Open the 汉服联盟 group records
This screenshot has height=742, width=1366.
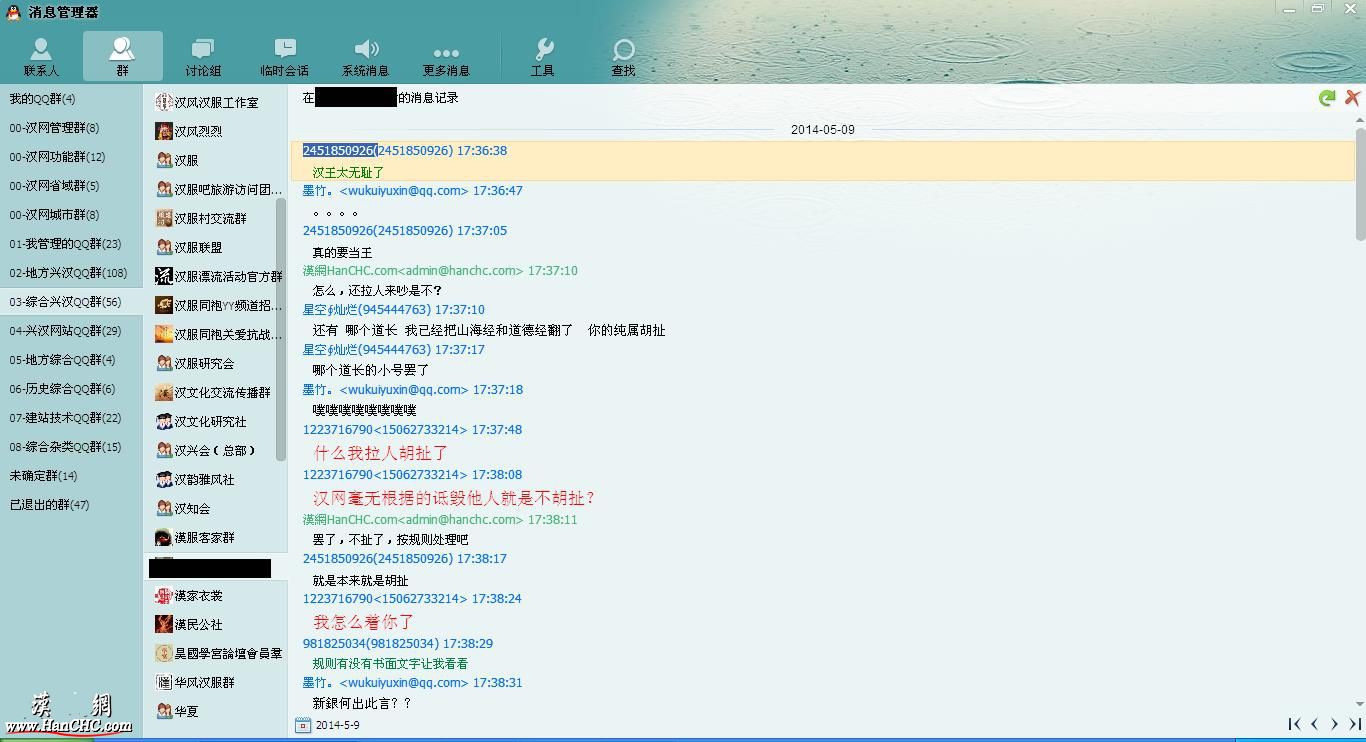(198, 247)
